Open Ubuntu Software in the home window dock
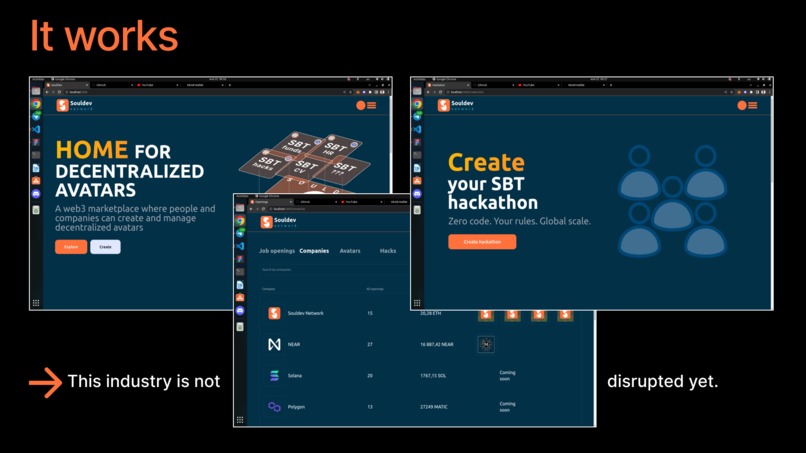The width and height of the screenshot is (806, 453). pos(36,181)
